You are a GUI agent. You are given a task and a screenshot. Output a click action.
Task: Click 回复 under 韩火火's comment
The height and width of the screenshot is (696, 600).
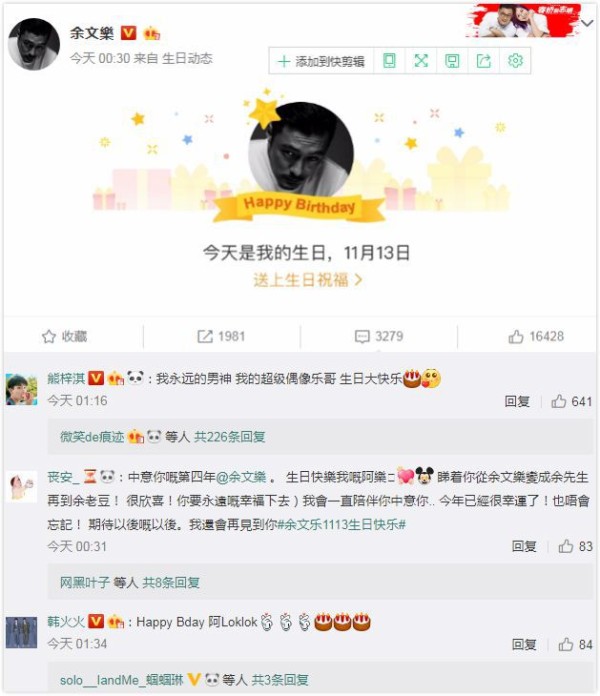524,644
